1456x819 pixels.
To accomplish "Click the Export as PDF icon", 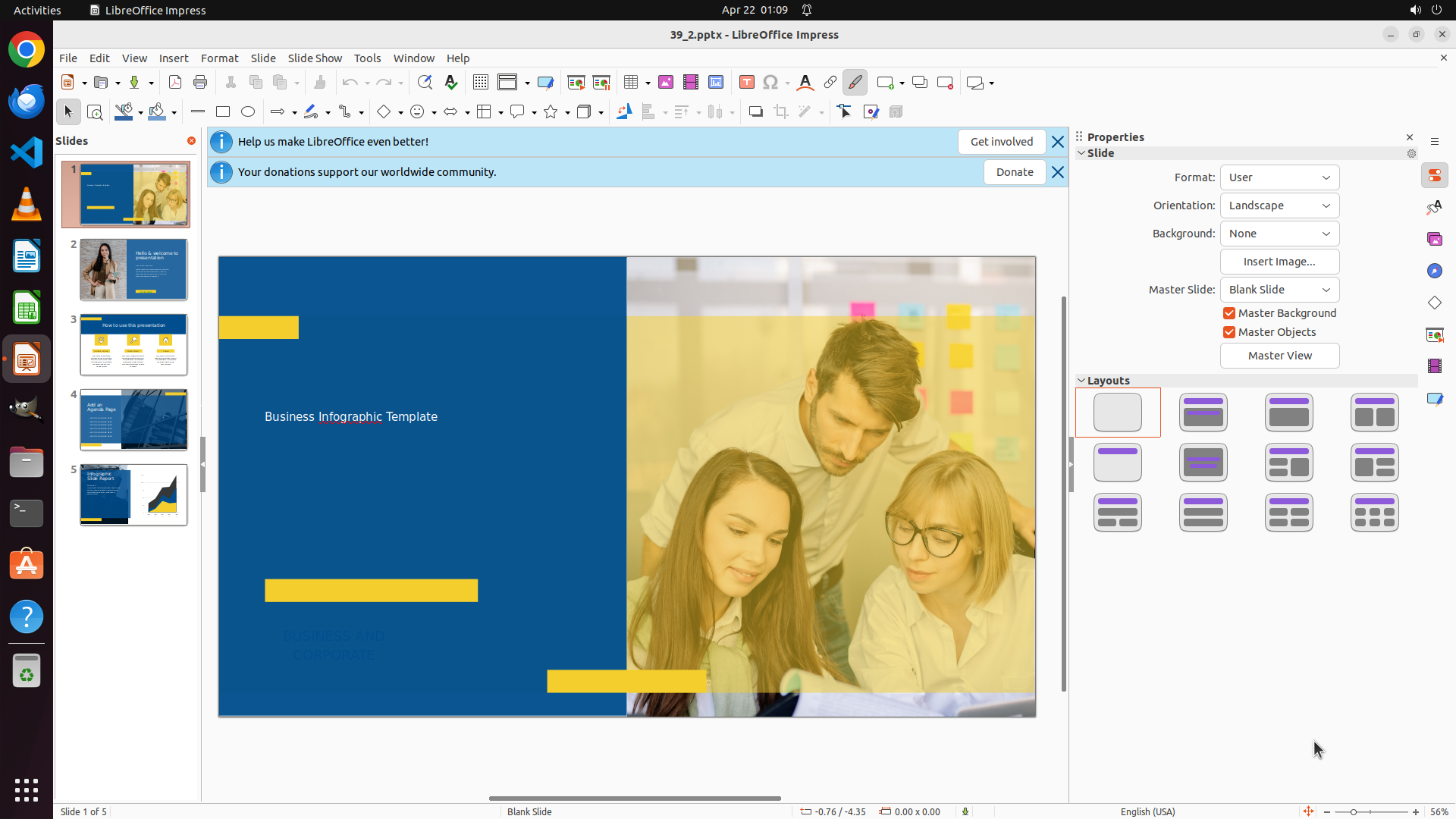I will (175, 83).
